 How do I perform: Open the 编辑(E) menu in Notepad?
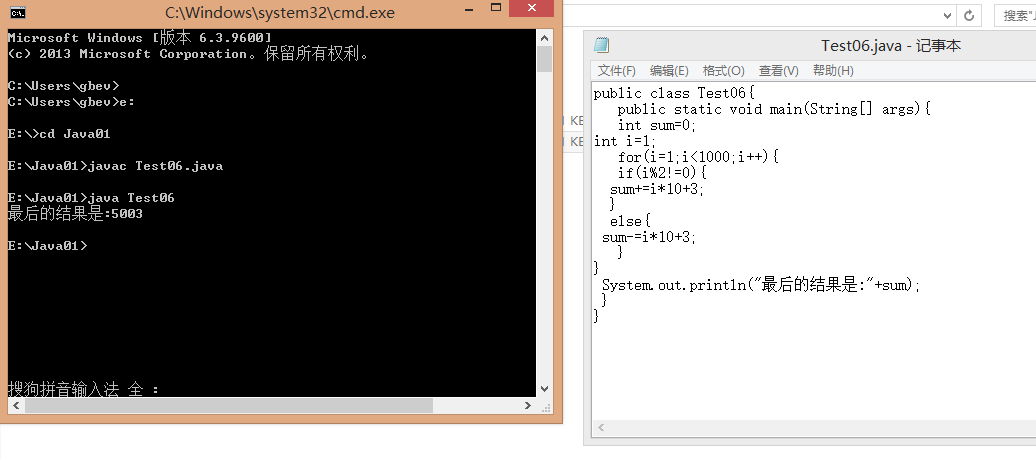(669, 71)
